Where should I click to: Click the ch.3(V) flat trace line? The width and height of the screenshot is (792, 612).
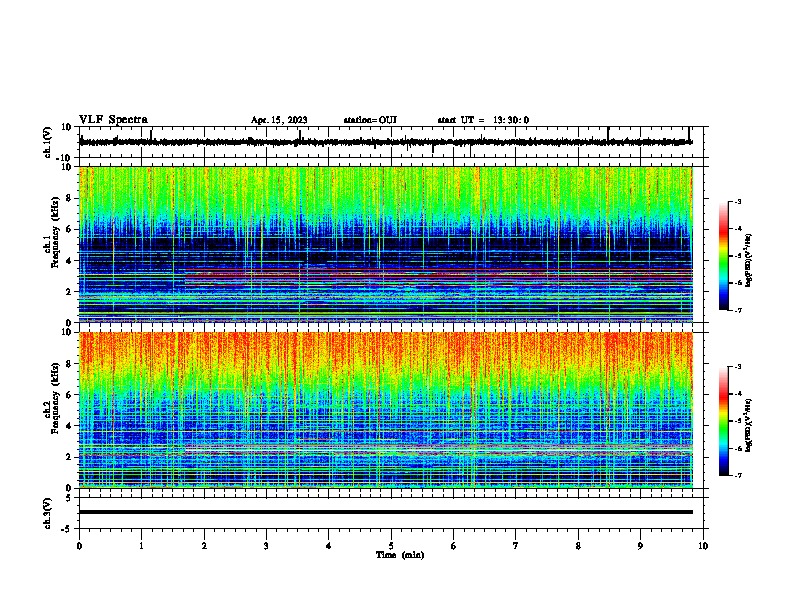(386, 512)
